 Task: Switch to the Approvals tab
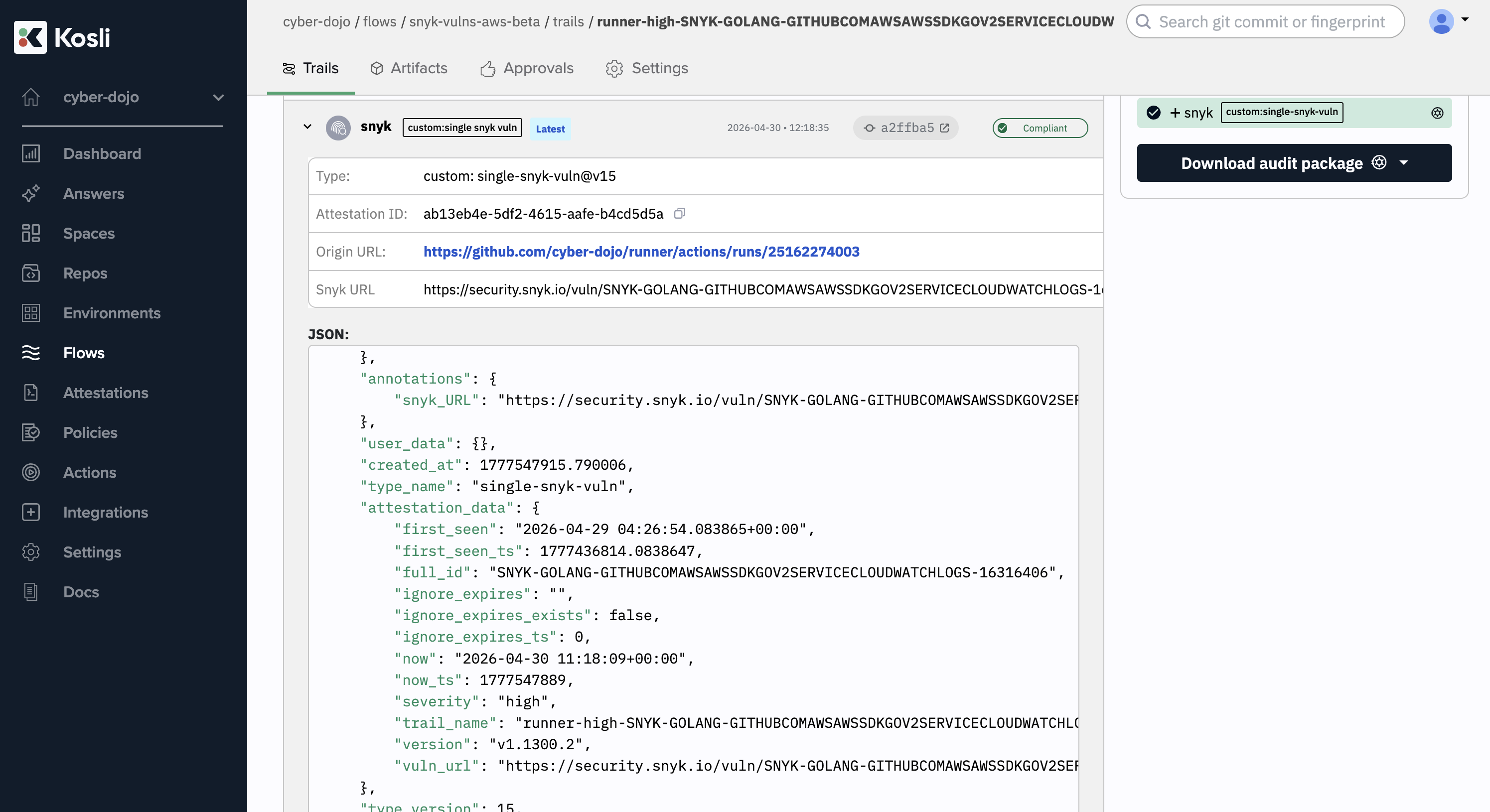tap(527, 68)
